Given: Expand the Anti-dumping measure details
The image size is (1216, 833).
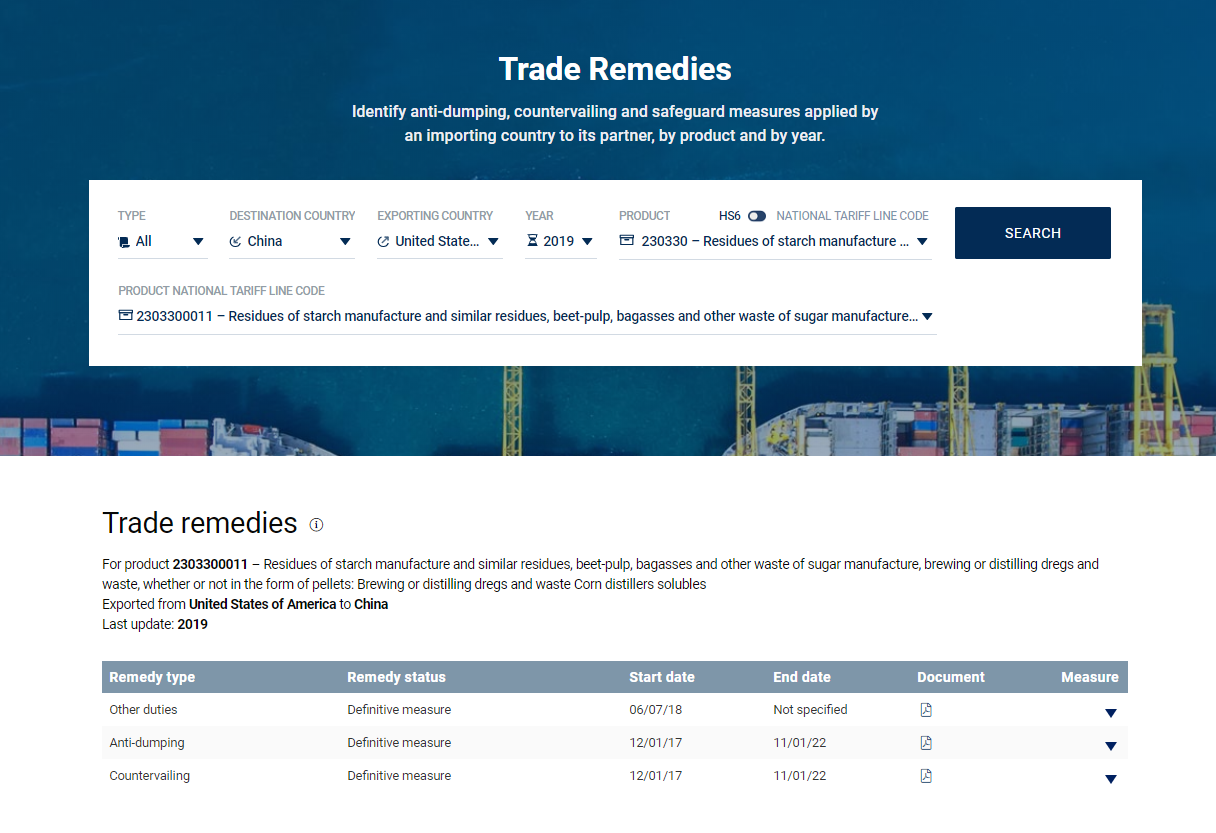Looking at the screenshot, I should coord(1110,746).
